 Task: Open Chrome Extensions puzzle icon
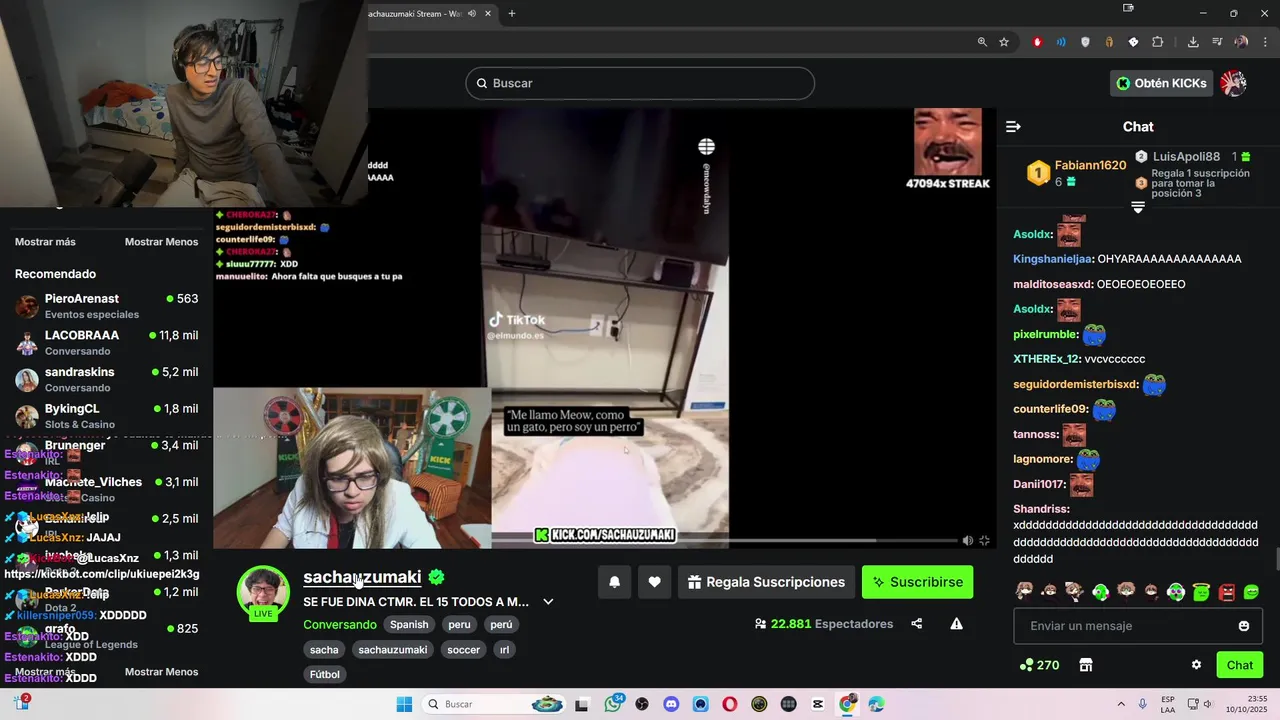pos(1158,42)
